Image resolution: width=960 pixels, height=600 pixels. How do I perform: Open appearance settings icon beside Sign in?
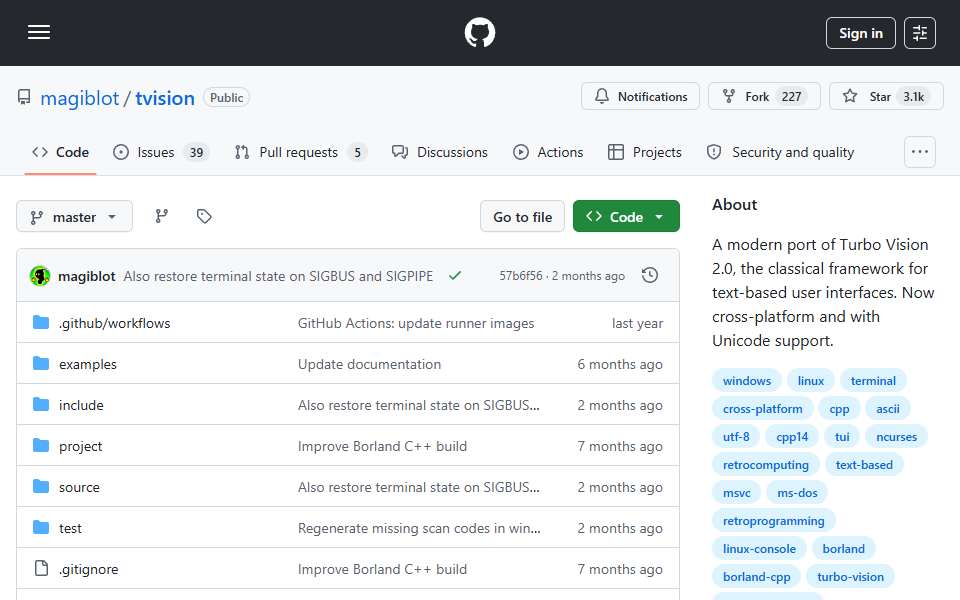[x=920, y=33]
